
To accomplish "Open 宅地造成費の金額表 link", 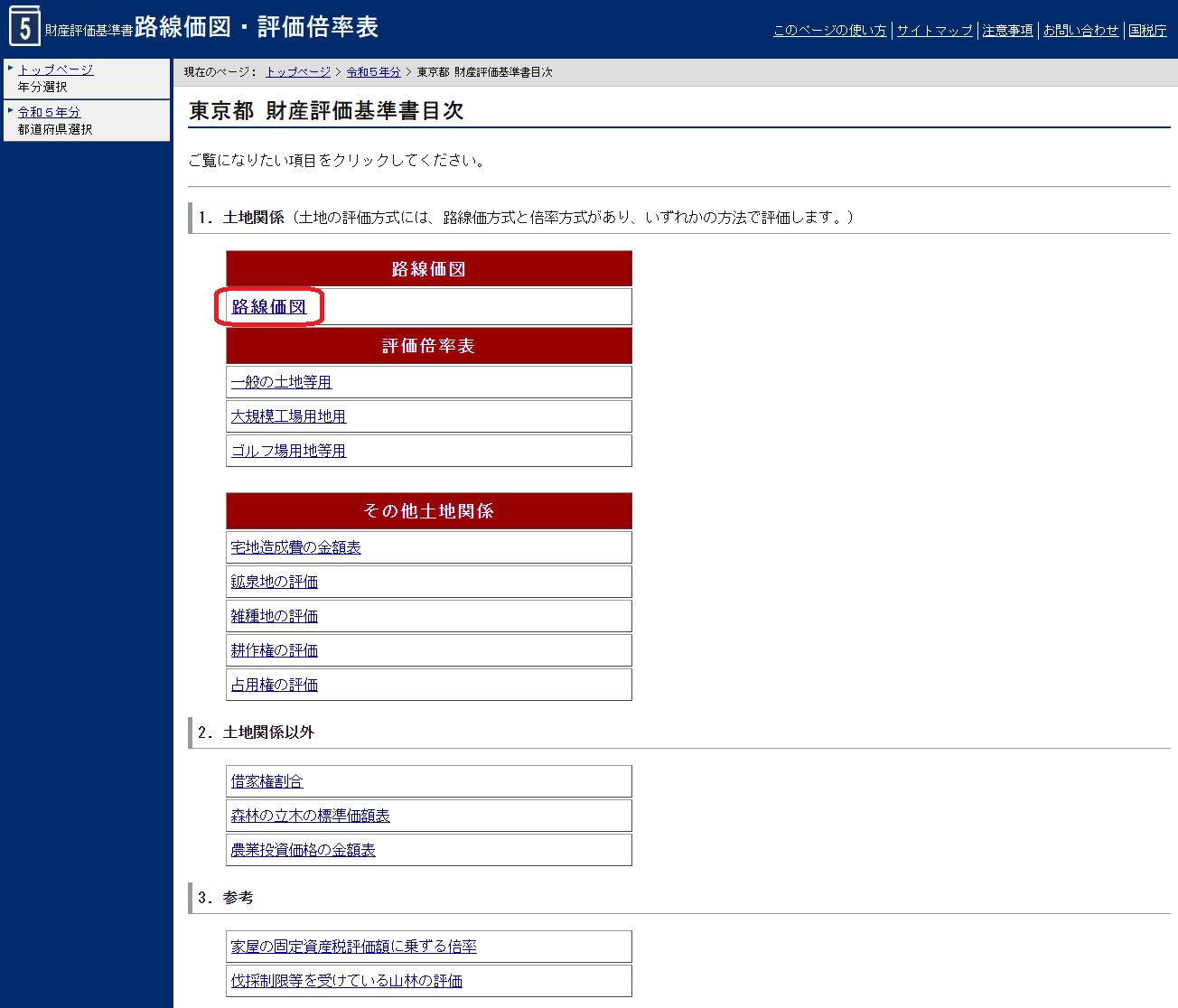I will click(x=295, y=547).
